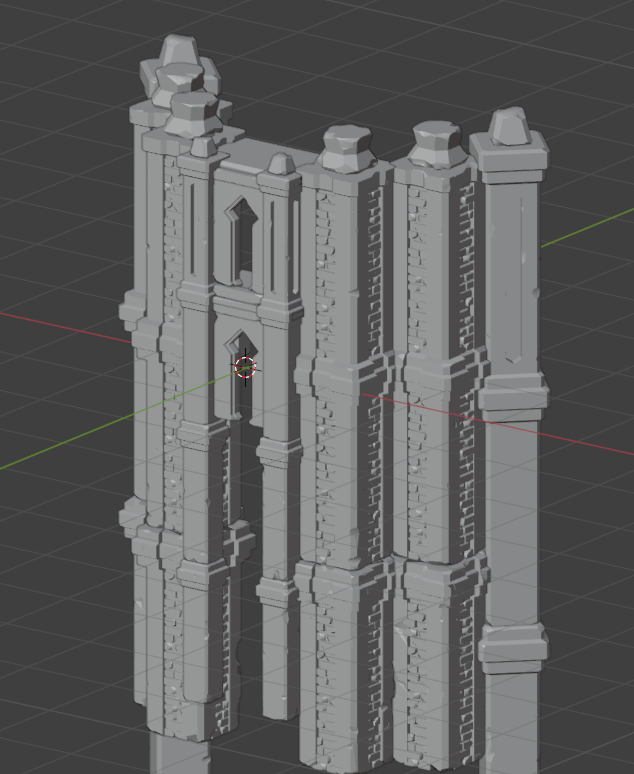Select the capstone on the middle brick pillar
The height and width of the screenshot is (774, 634).
(344, 148)
